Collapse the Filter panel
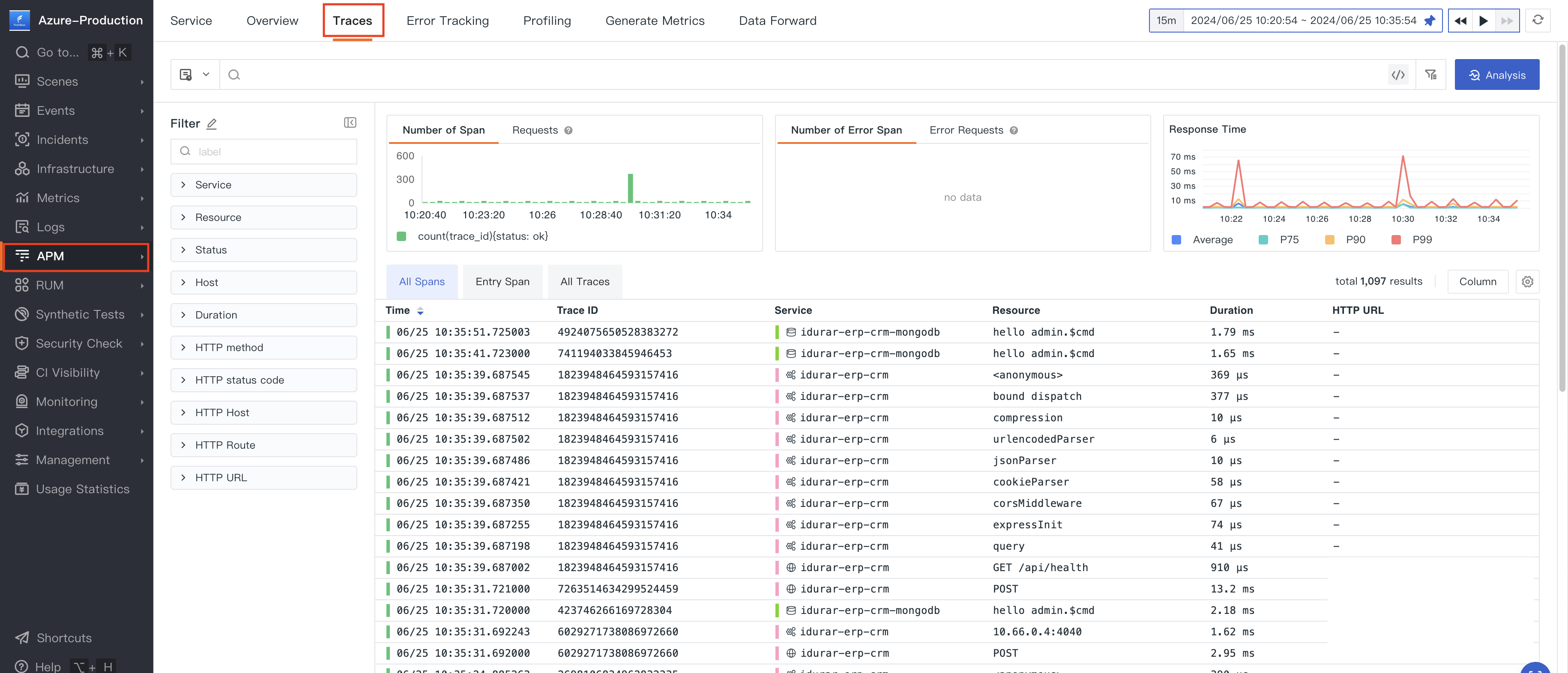The image size is (1568, 673). pyautogui.click(x=350, y=123)
